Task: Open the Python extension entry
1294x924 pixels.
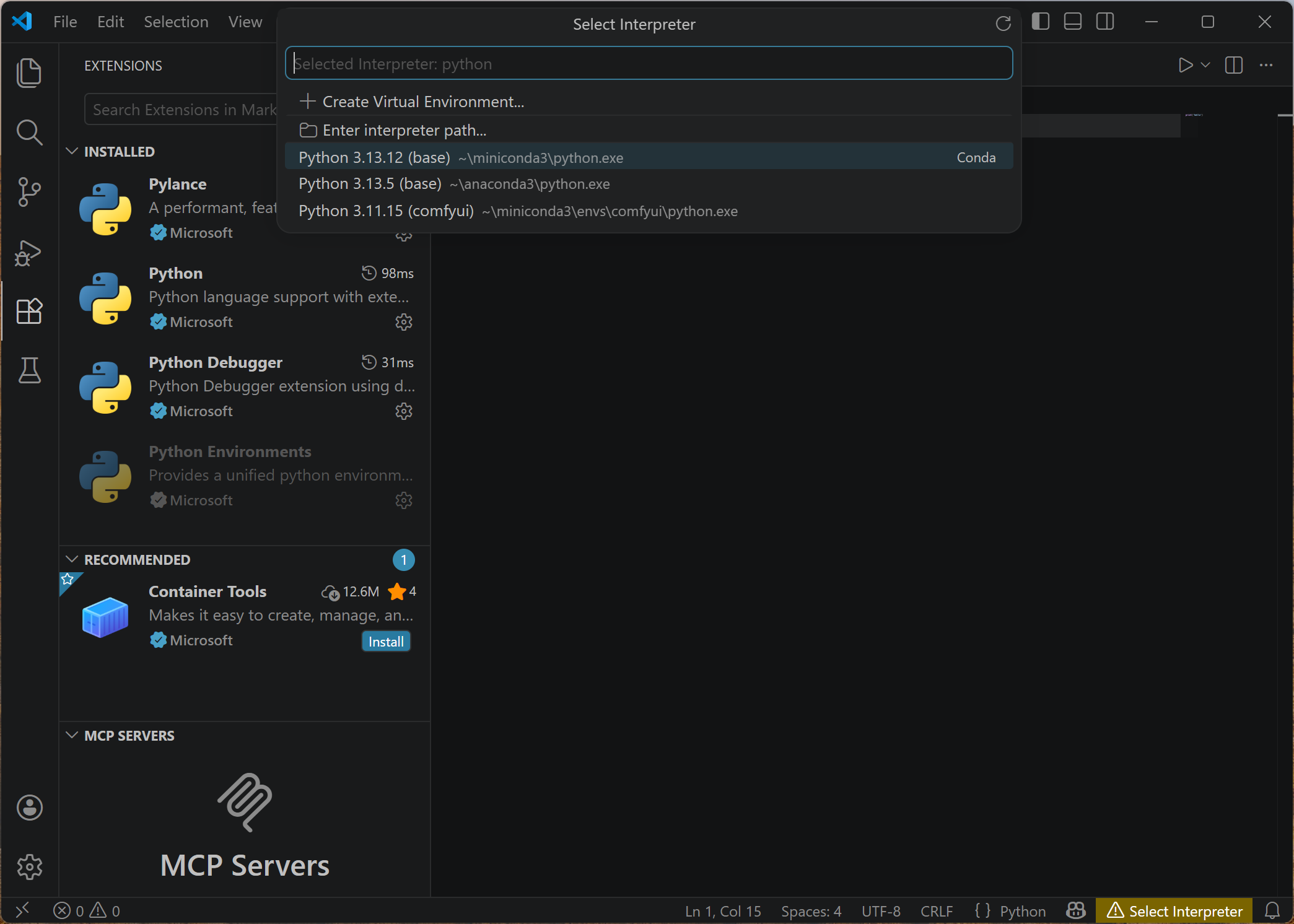Action: click(x=245, y=297)
